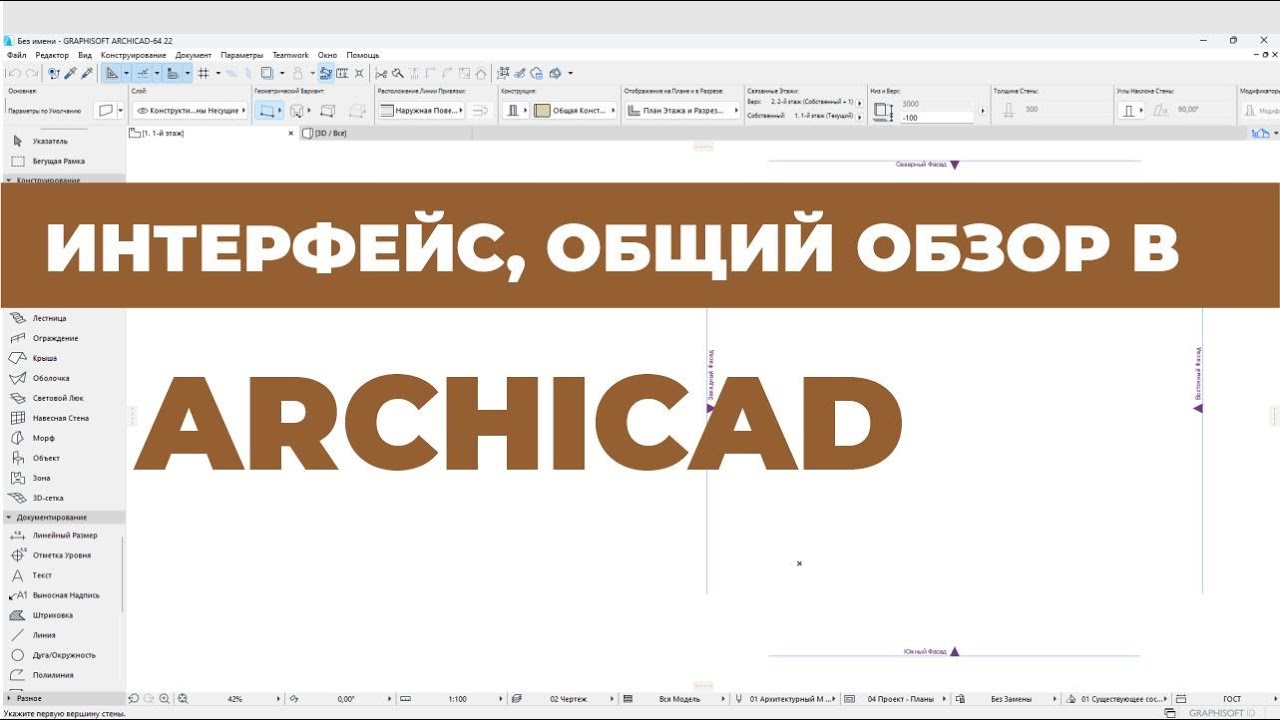Toggle the highlighted suspend groups icon

tap(326, 73)
